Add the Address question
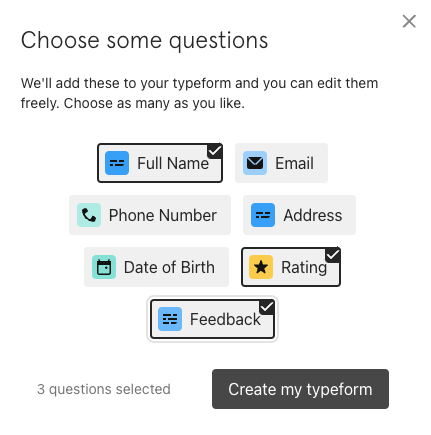The width and height of the screenshot is (431, 435). click(299, 215)
